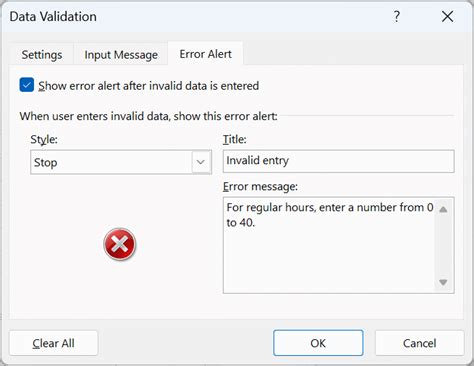Switch to the Settings tab
The height and width of the screenshot is (366, 474).
tap(42, 54)
